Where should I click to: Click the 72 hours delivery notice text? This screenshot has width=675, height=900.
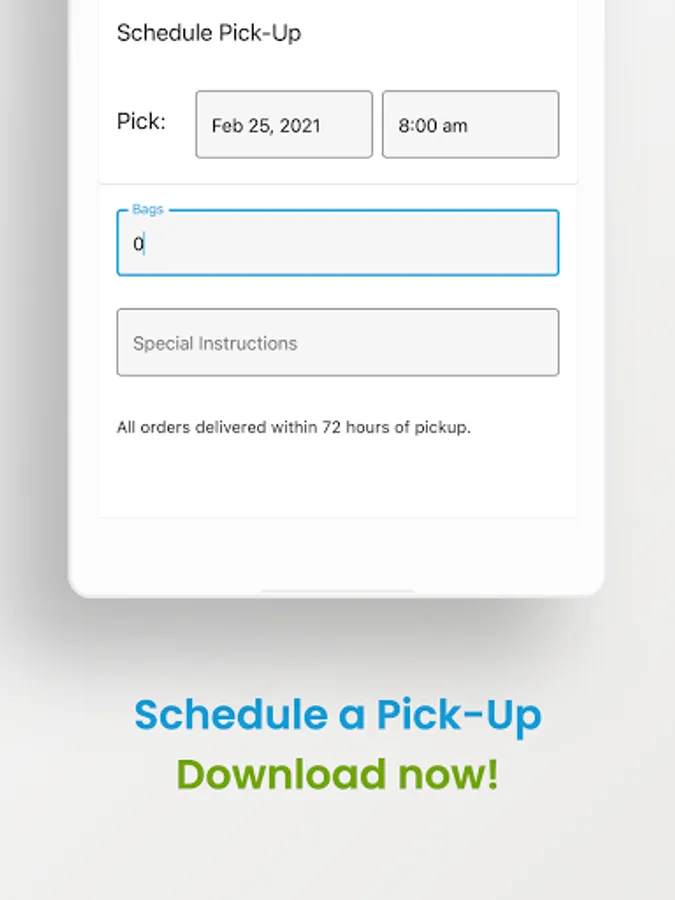pos(293,428)
